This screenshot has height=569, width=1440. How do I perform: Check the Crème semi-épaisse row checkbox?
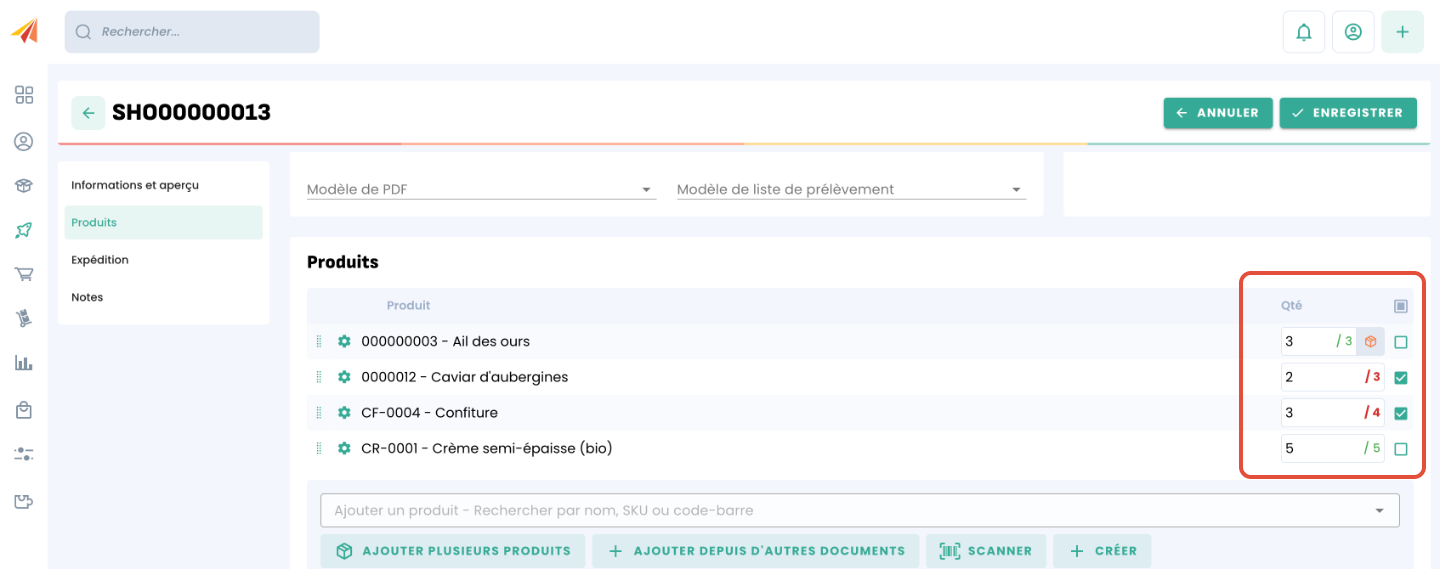pos(1401,449)
